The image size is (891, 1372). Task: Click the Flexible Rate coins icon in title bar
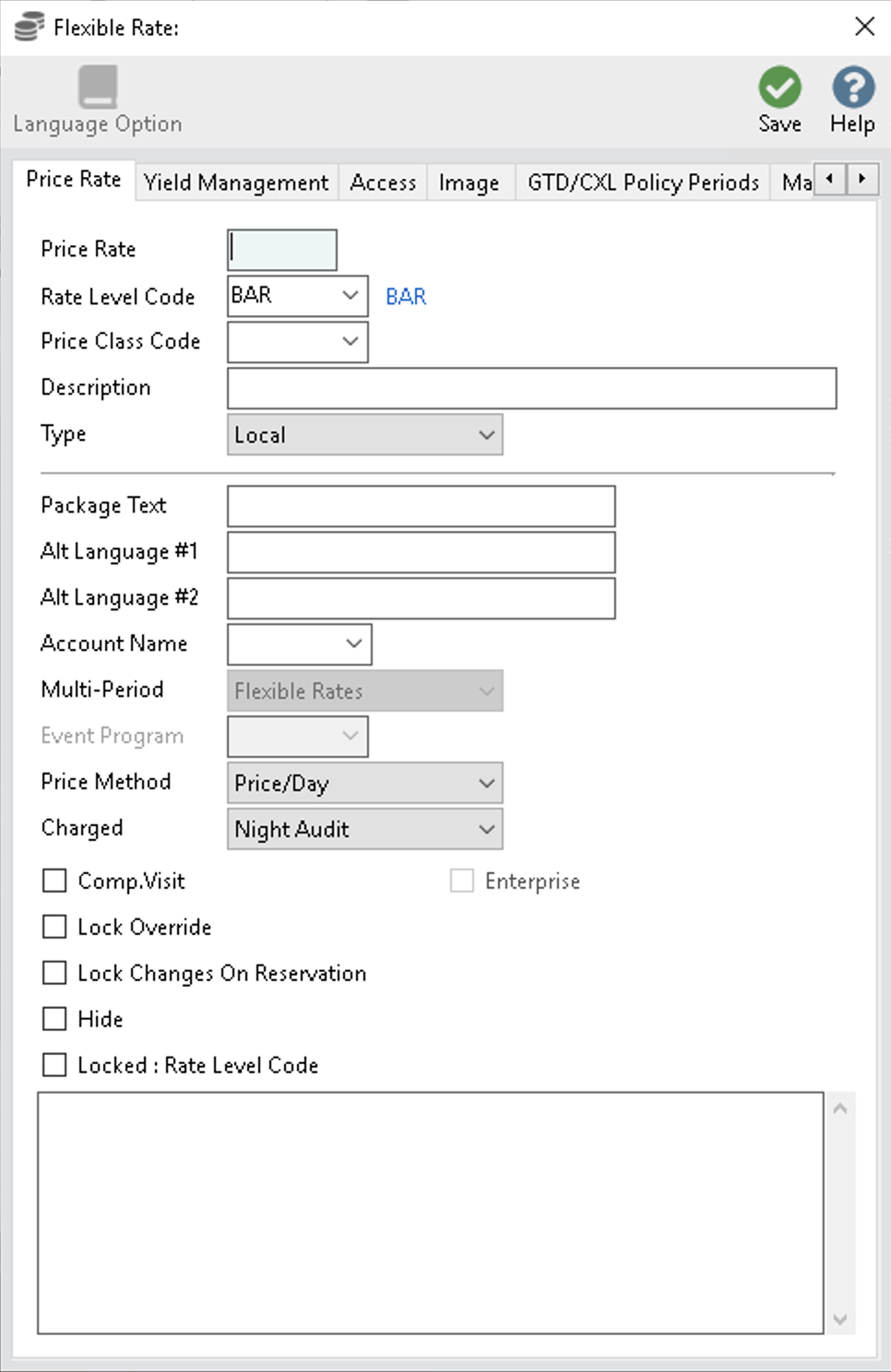[x=29, y=28]
